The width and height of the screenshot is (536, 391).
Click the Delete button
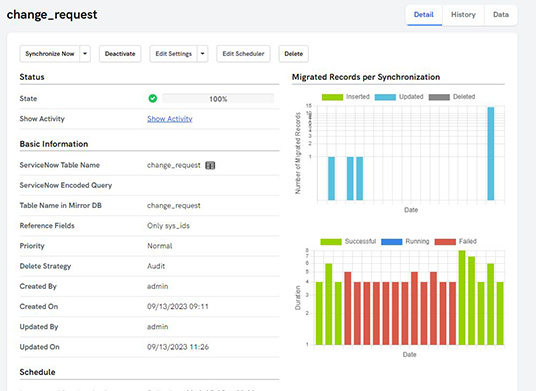(x=294, y=54)
